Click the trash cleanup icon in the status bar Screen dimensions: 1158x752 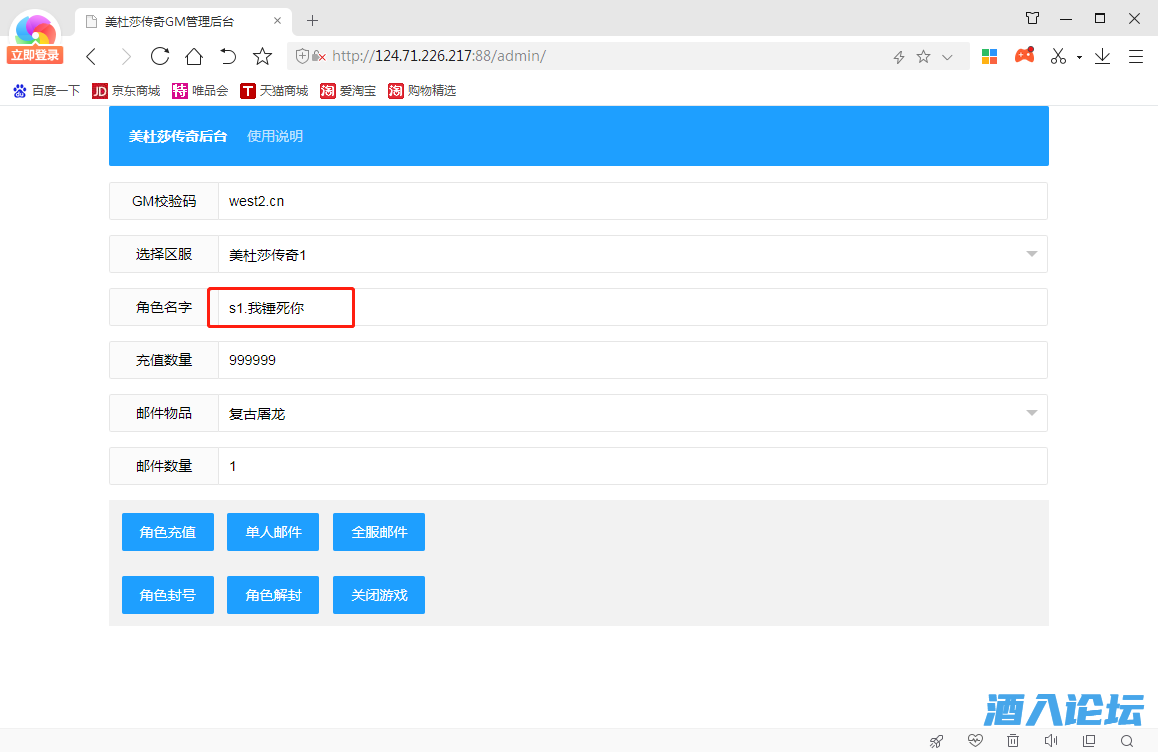tap(1013, 740)
